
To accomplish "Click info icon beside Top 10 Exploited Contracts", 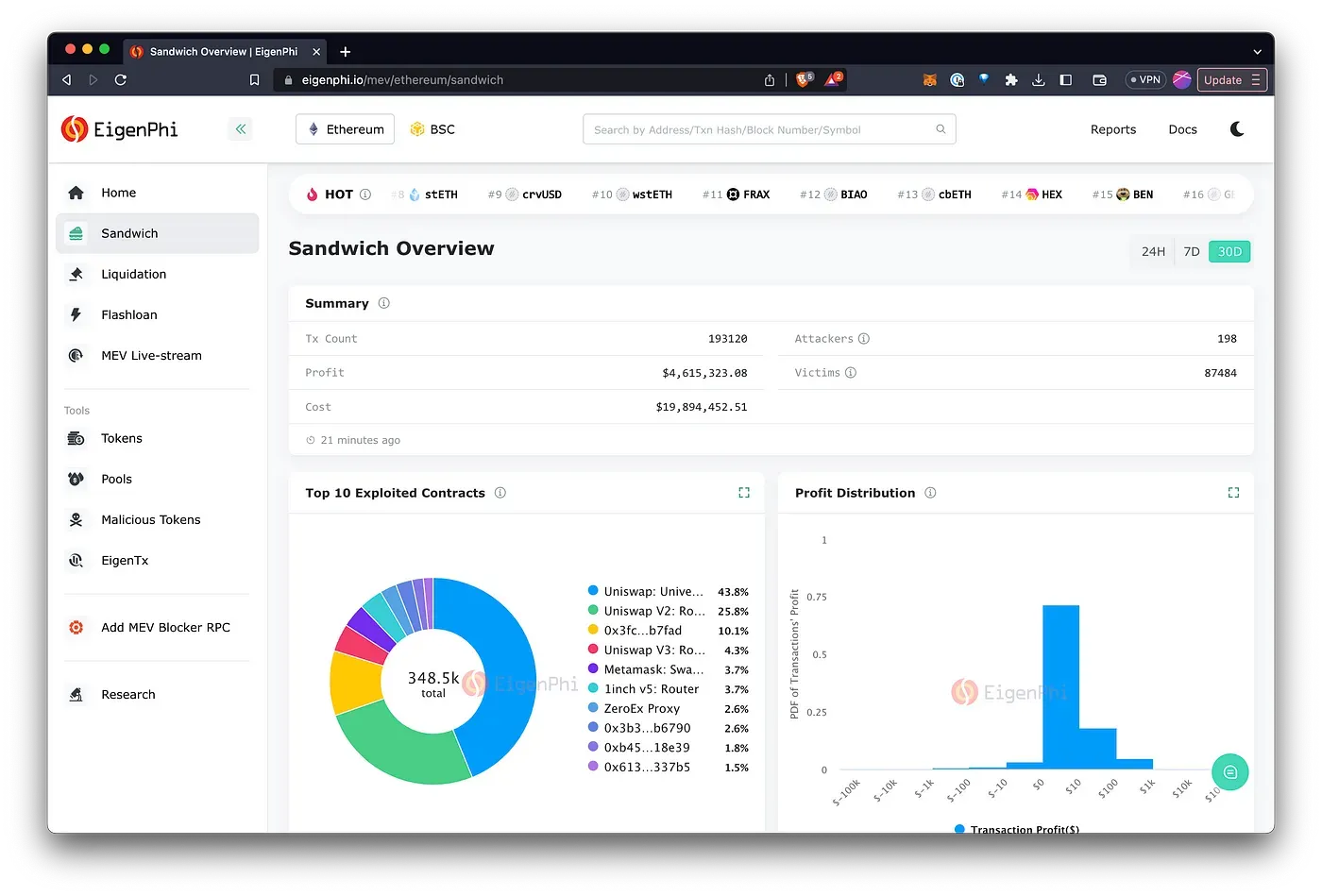I will [x=500, y=493].
